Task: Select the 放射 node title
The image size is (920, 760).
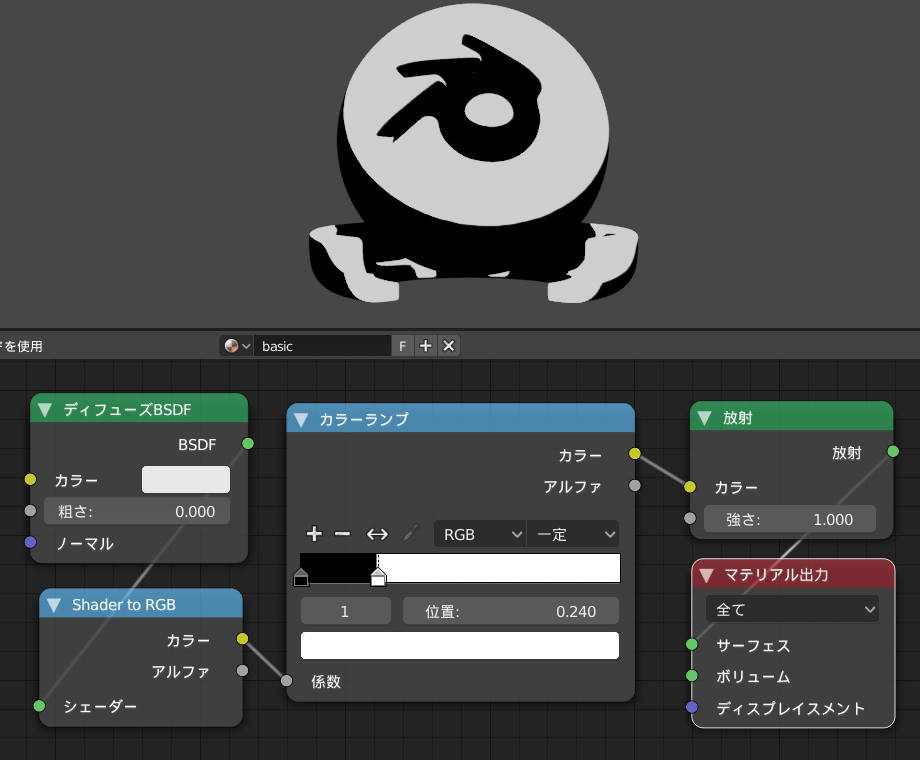Action: coord(738,418)
